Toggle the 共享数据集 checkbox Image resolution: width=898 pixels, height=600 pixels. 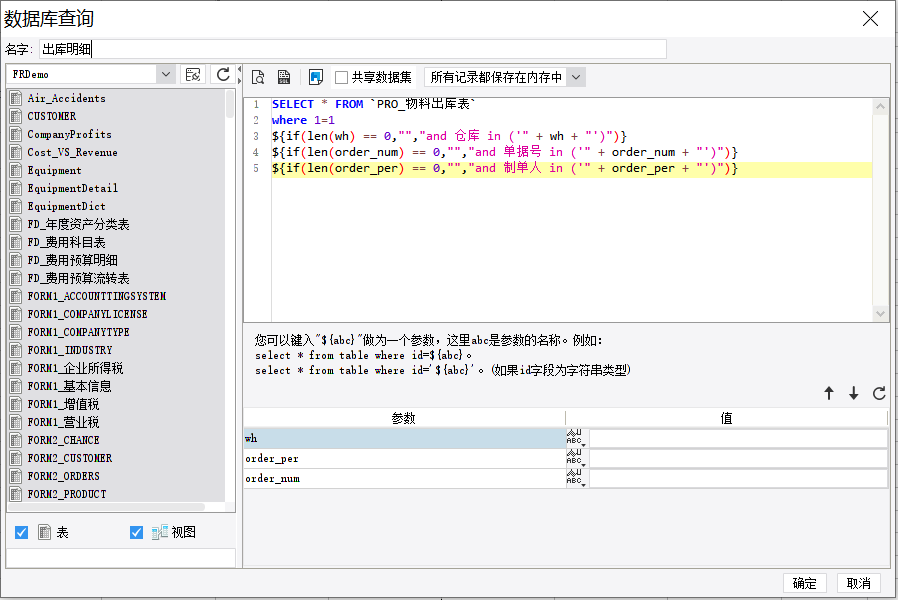[341, 77]
